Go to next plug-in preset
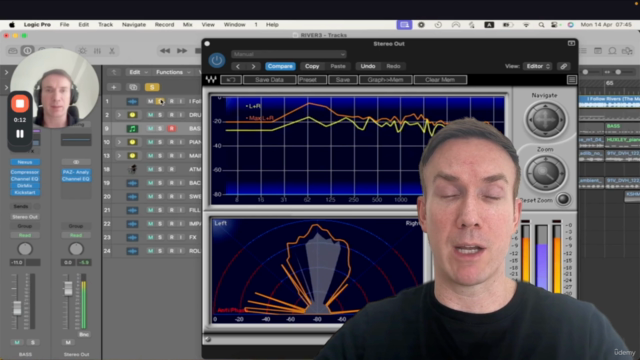The width and height of the screenshot is (640, 360). [253, 66]
